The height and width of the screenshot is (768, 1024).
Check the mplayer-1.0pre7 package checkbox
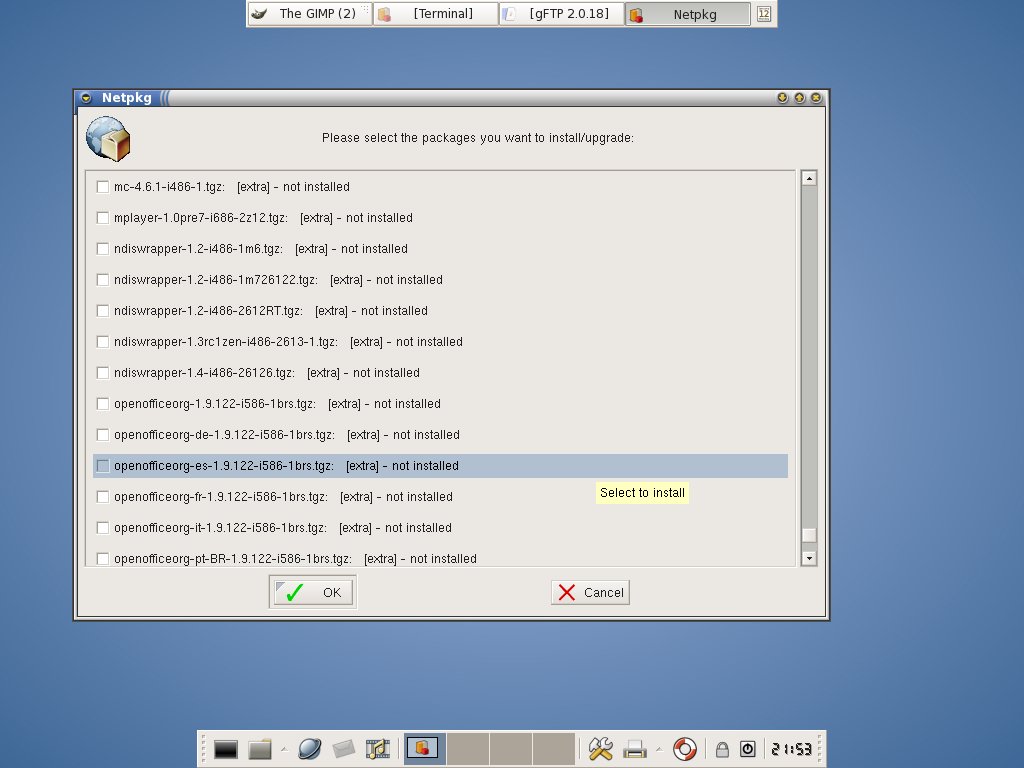(x=103, y=217)
